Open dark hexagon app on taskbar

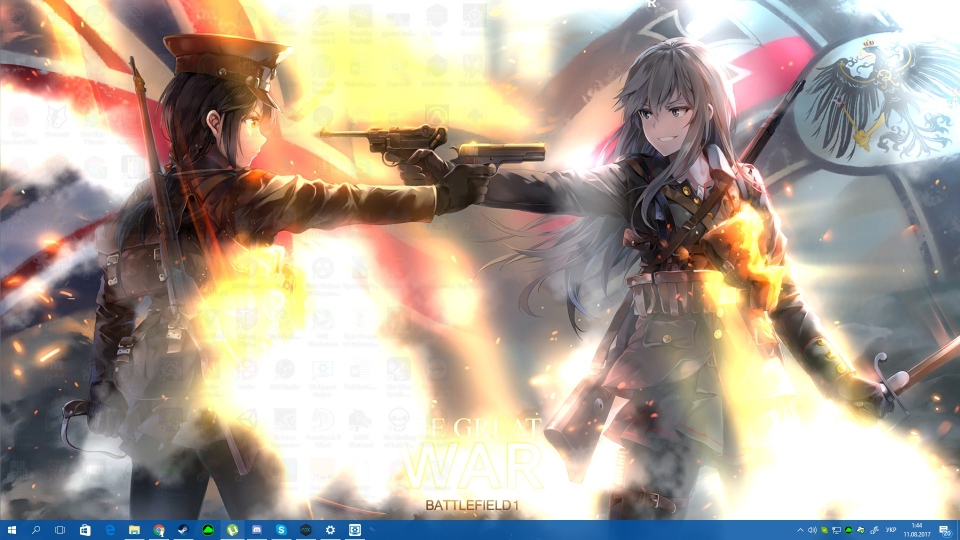click(306, 530)
